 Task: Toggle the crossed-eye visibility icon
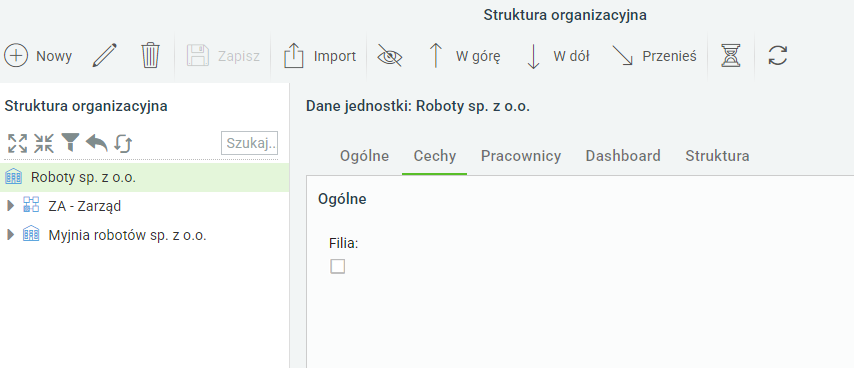click(x=389, y=56)
